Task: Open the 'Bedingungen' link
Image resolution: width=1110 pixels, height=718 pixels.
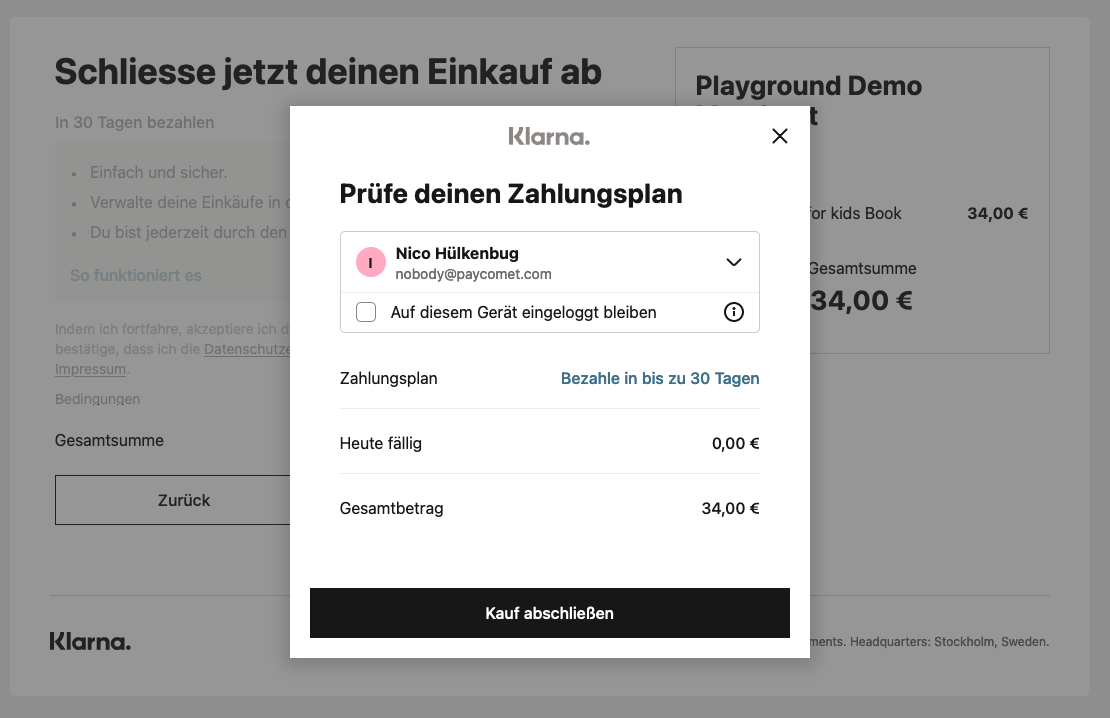Action: (98, 399)
